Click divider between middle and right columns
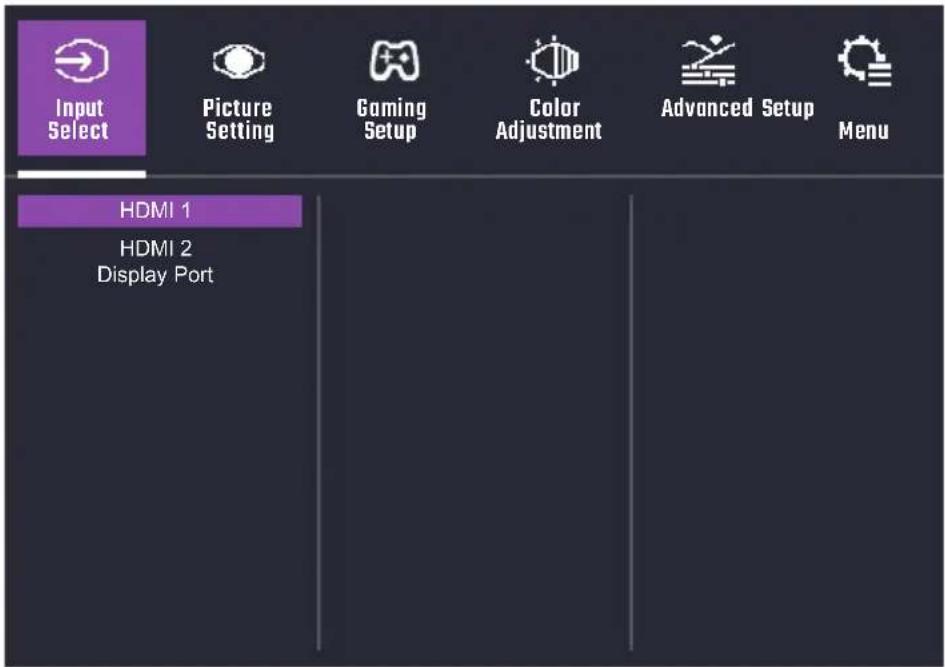Image resolution: width=945 pixels, height=667 pixels. click(x=631, y=422)
